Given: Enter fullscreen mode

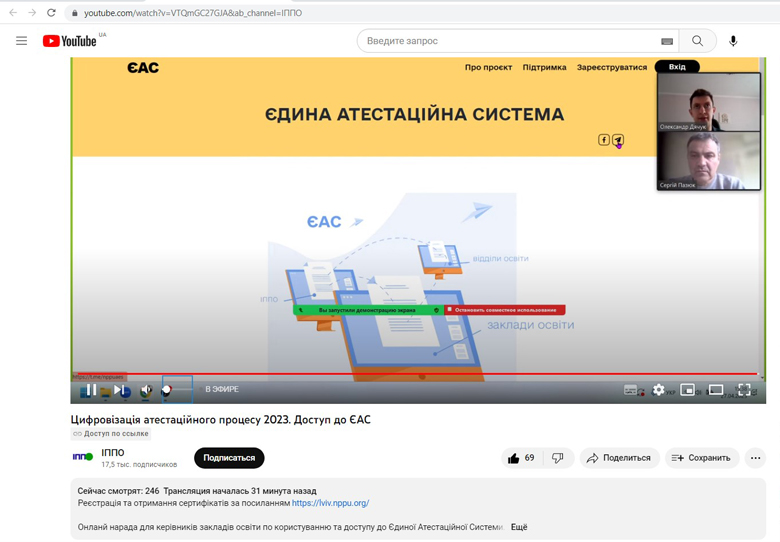Looking at the screenshot, I should coord(744,390).
